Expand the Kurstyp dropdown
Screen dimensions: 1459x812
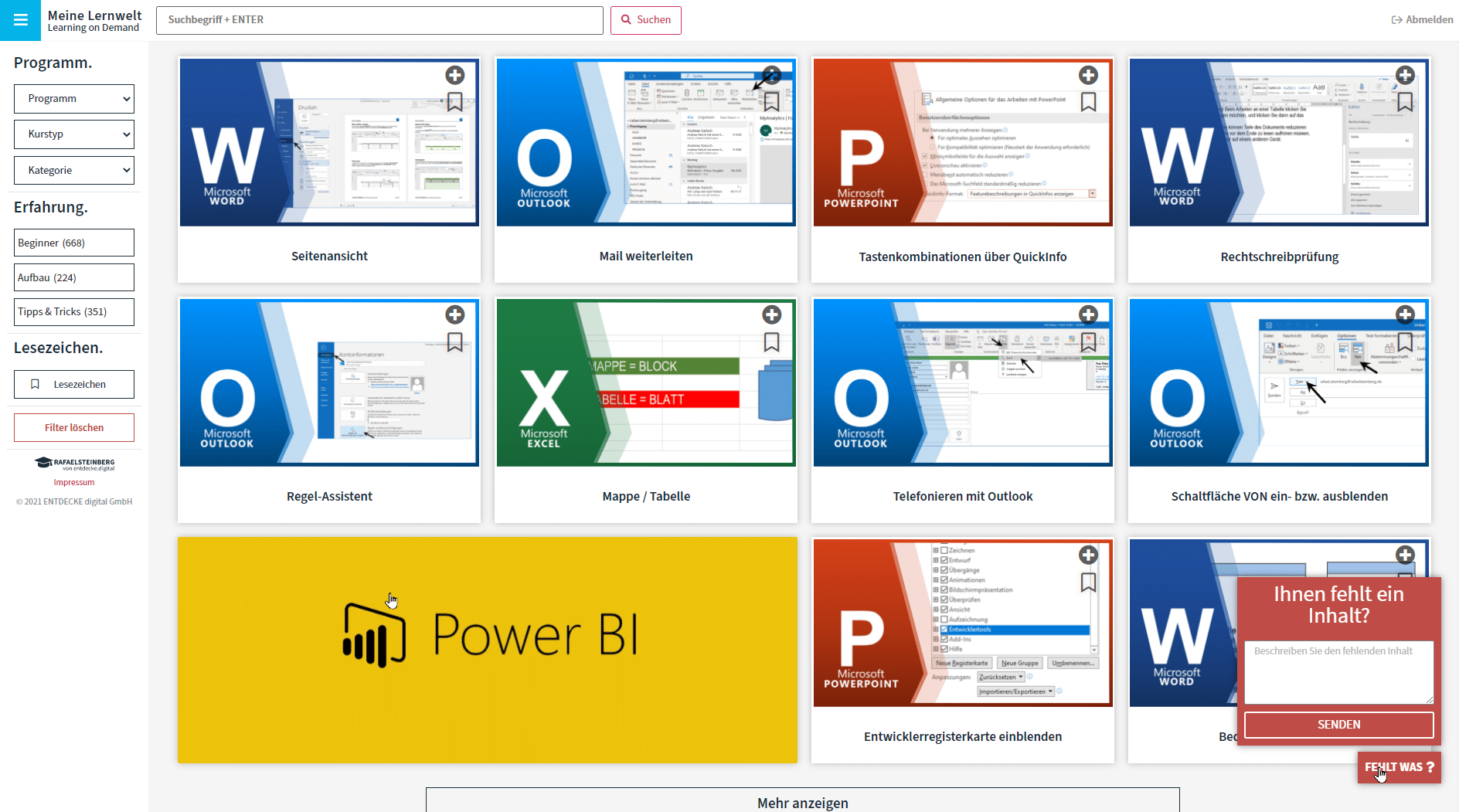74,134
